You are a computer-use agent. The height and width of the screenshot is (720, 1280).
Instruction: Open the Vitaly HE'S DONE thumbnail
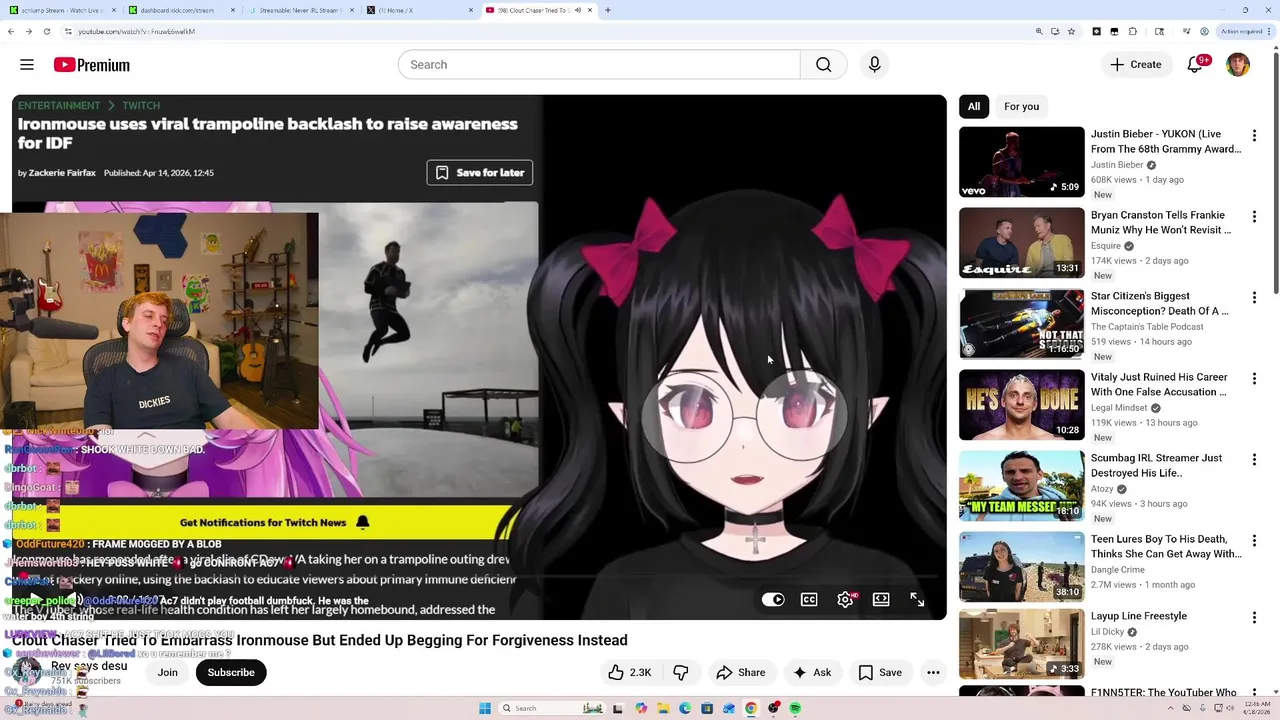pyautogui.click(x=1021, y=404)
